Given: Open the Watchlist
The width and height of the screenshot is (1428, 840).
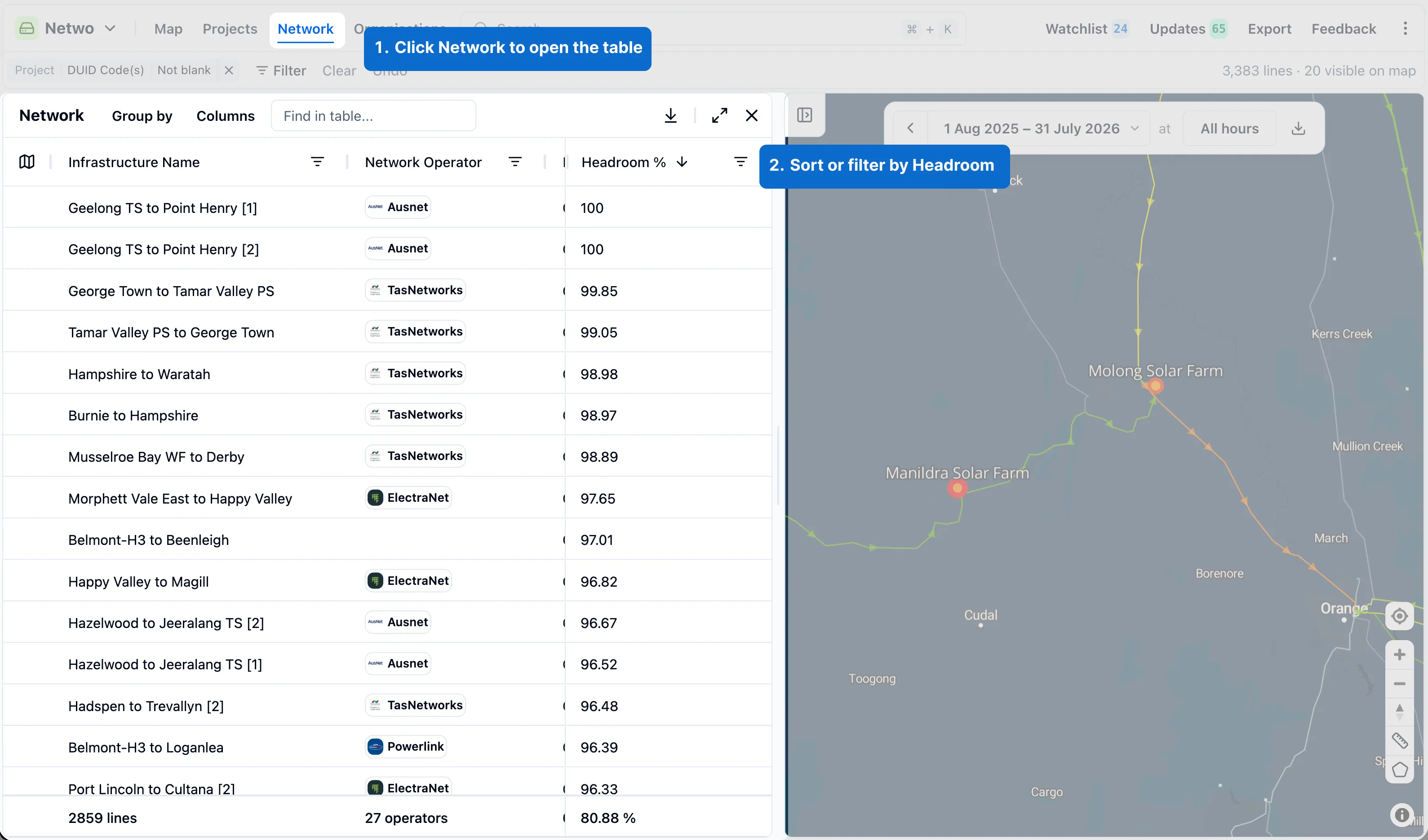Looking at the screenshot, I should click(x=1087, y=29).
